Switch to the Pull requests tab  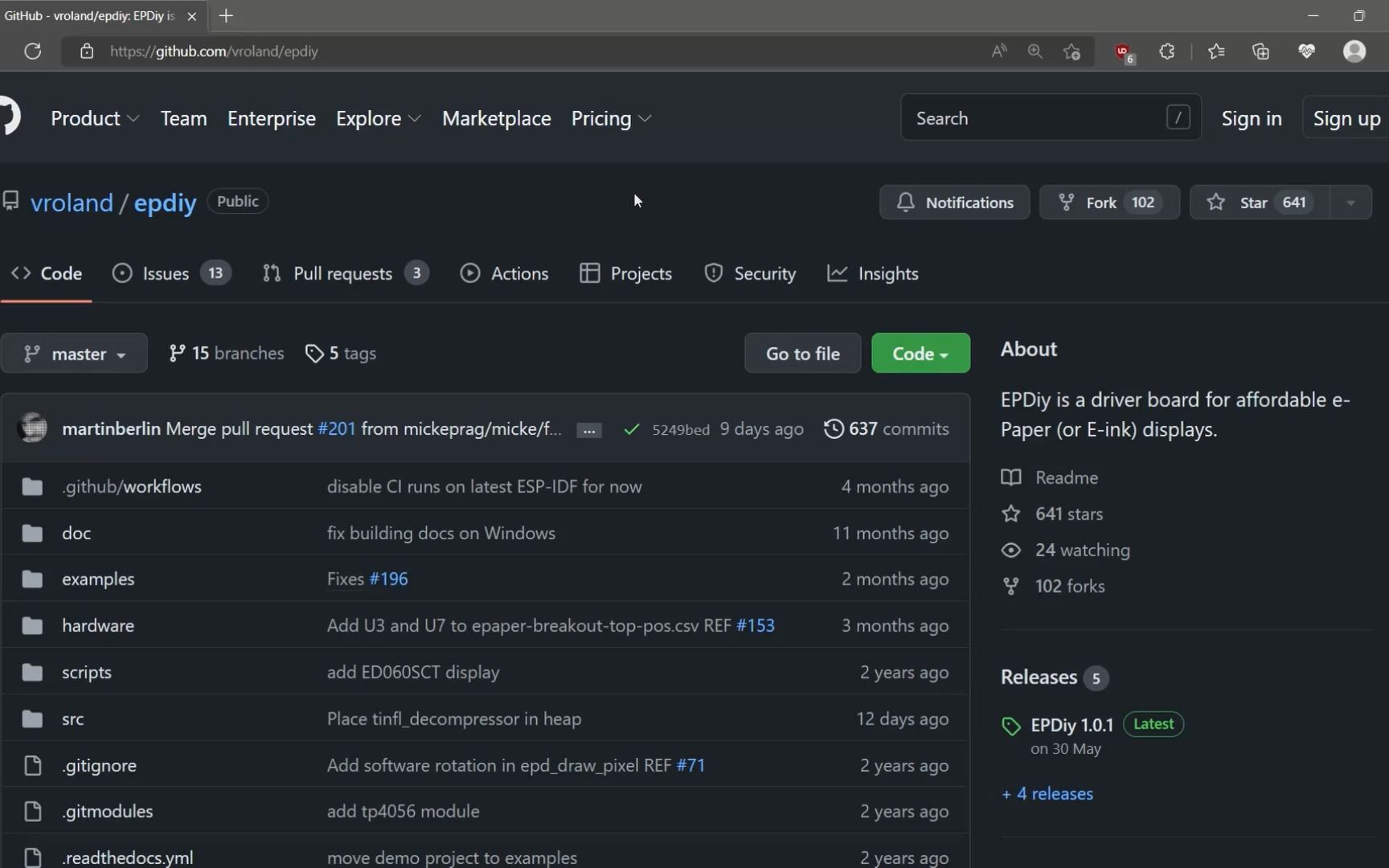click(x=346, y=273)
